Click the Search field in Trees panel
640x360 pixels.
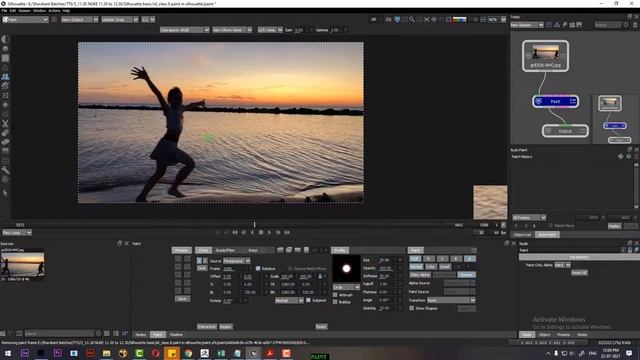click(x=607, y=25)
